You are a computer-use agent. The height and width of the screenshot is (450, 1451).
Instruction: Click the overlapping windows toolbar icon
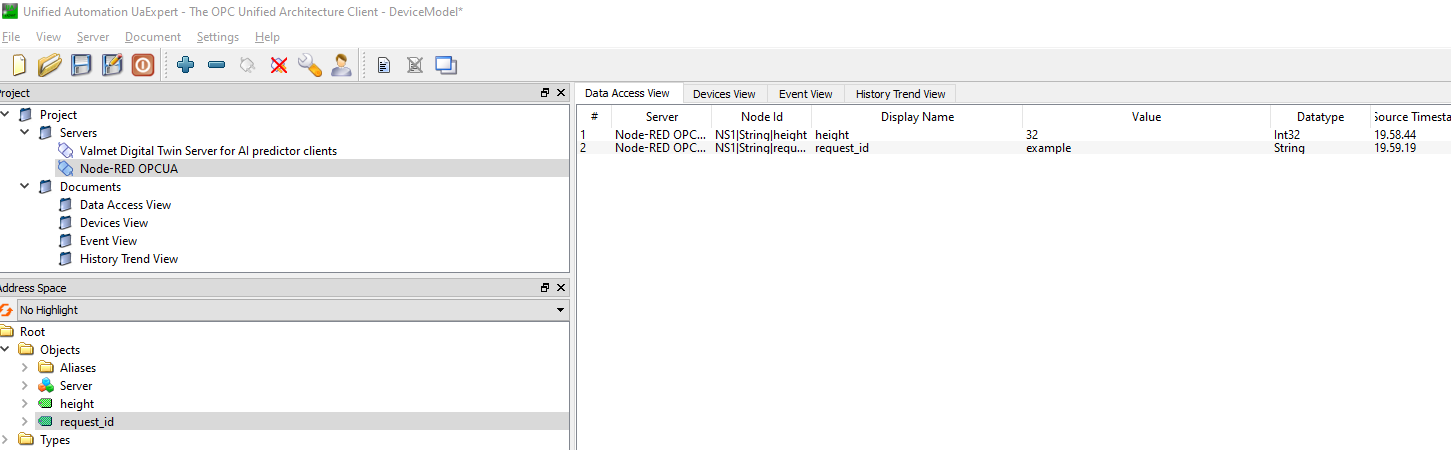446,65
